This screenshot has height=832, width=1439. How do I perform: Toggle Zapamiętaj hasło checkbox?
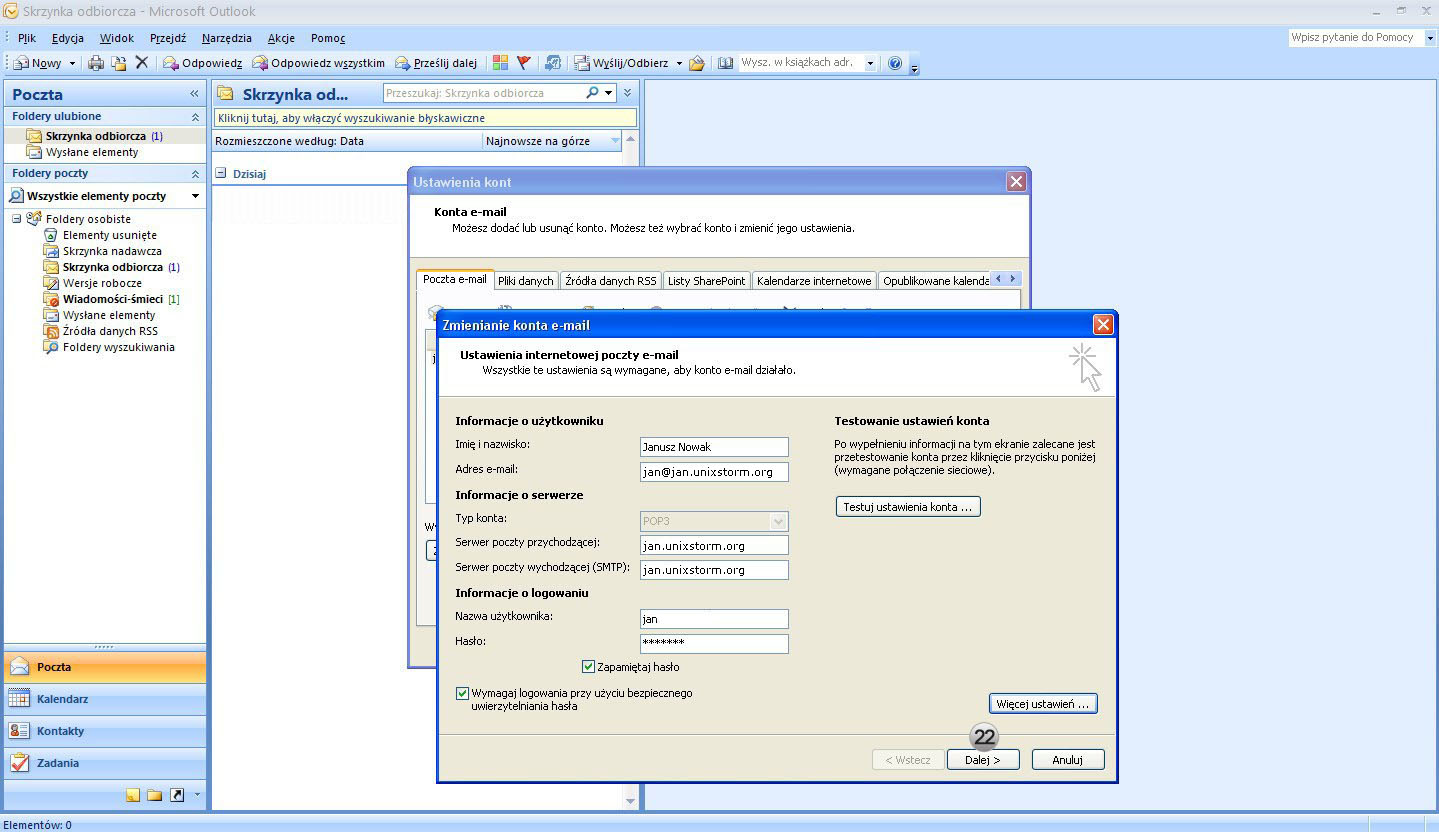(x=588, y=667)
